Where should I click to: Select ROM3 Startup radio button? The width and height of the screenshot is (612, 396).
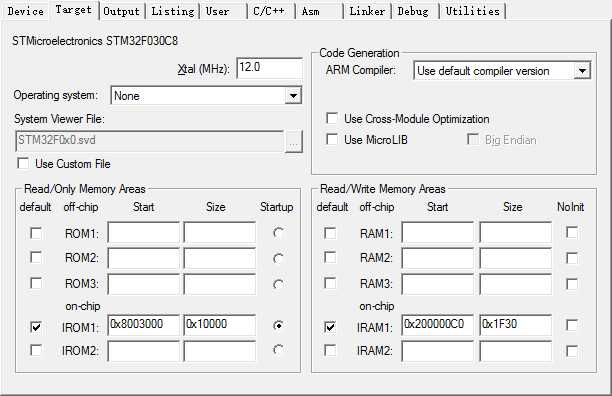click(278, 284)
